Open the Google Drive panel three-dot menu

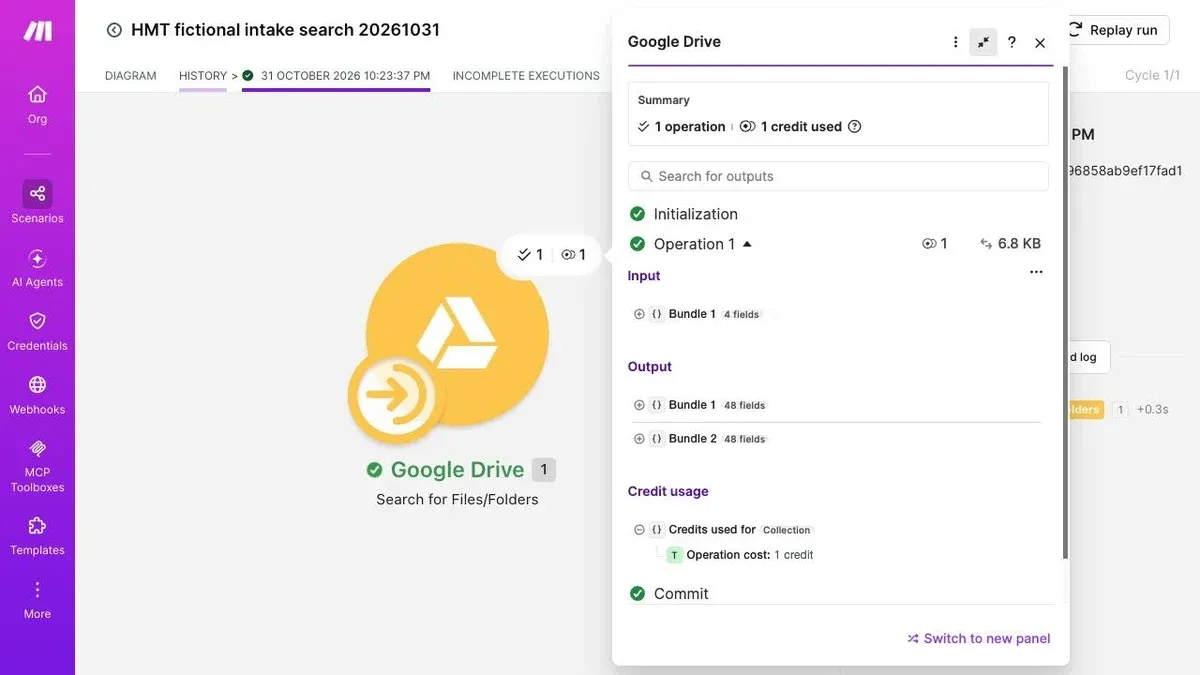coord(955,42)
